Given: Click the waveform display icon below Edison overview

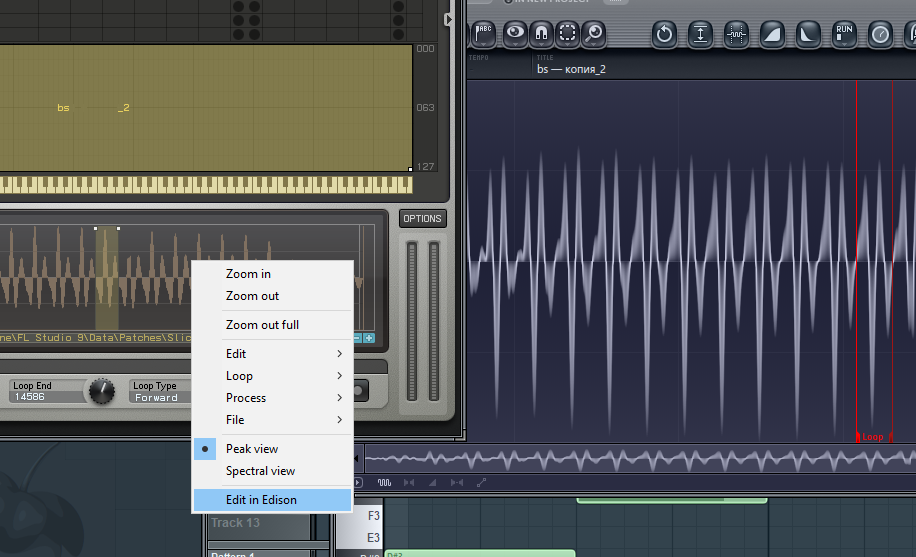Looking at the screenshot, I should pyautogui.click(x=384, y=482).
